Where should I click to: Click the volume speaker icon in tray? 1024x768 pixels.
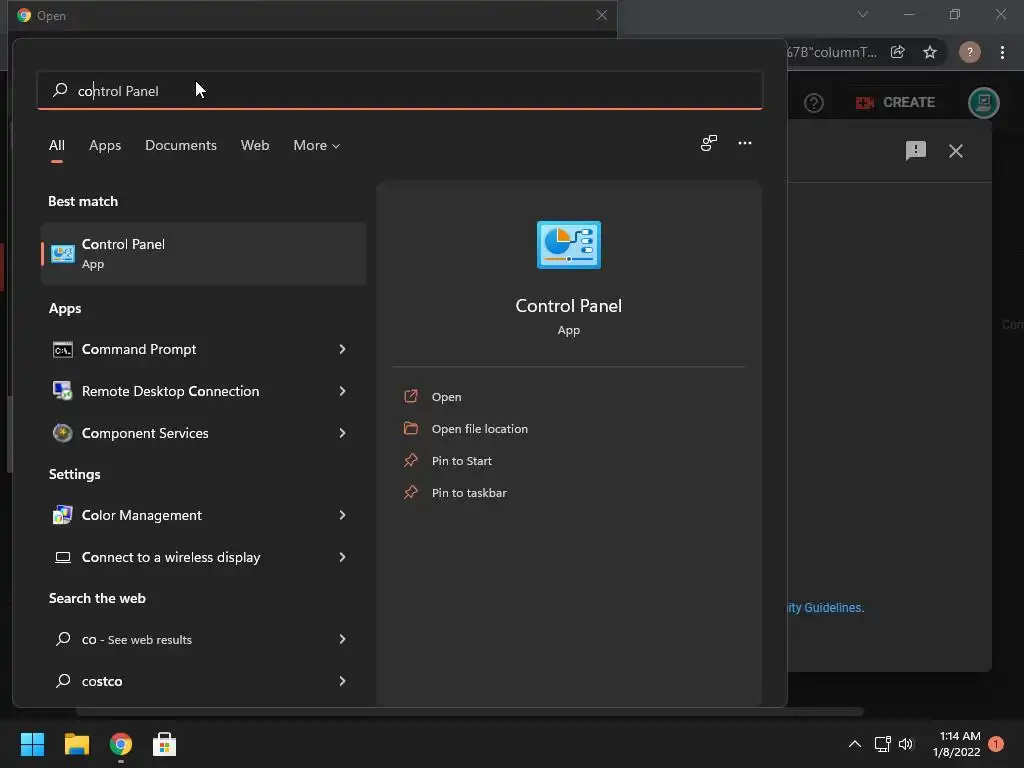(x=906, y=744)
